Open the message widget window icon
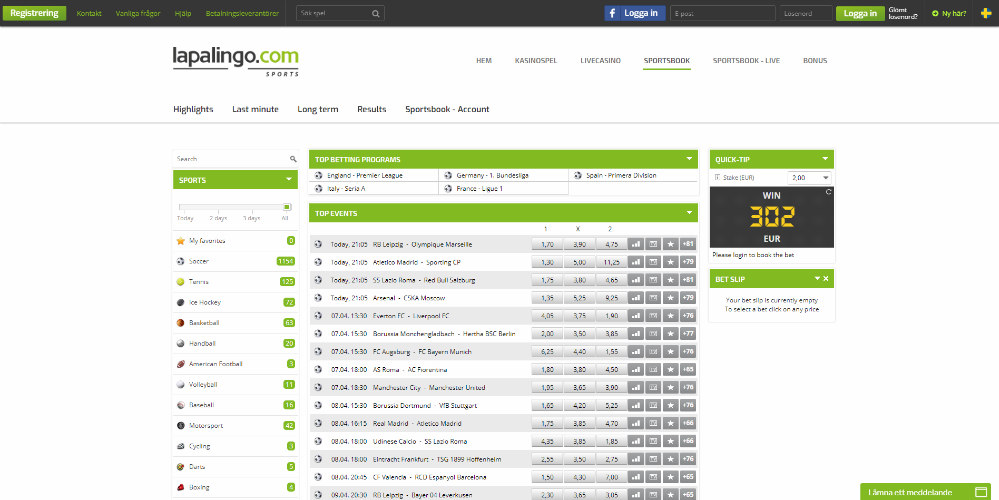Viewport: 999px width, 500px height. tap(982, 492)
